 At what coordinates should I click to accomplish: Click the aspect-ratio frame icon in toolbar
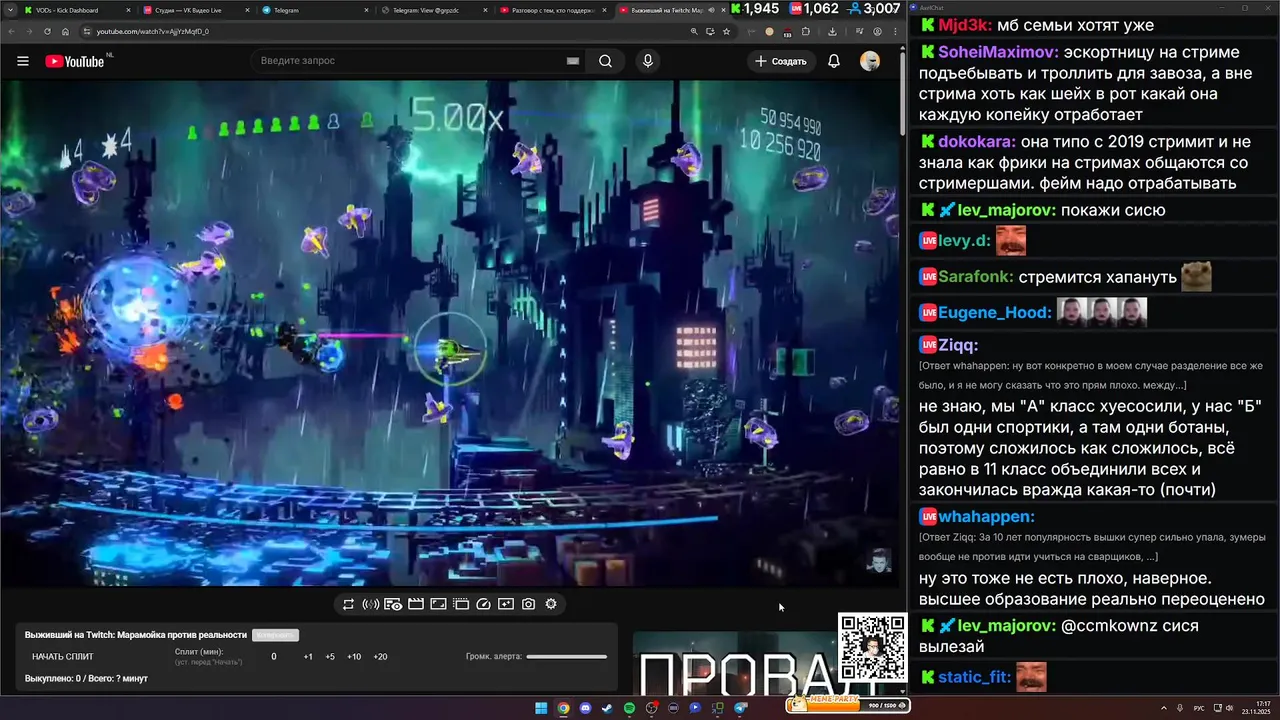(438, 604)
